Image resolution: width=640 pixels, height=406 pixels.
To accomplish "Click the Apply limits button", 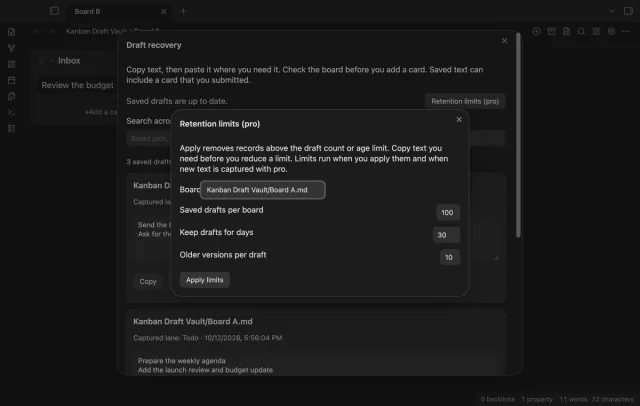I will tap(204, 280).
